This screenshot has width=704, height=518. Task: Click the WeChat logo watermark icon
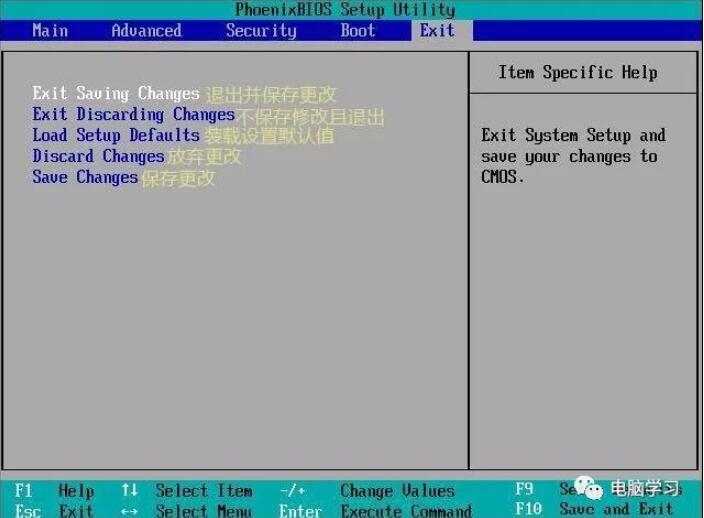point(589,488)
